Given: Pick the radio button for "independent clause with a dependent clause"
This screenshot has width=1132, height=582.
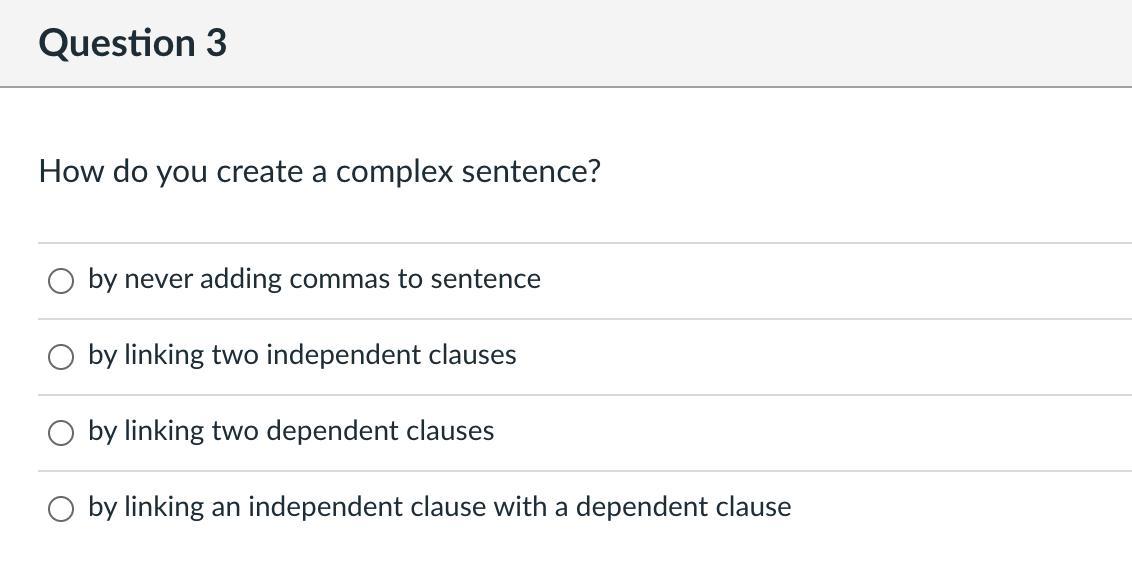Looking at the screenshot, I should (x=61, y=509).
